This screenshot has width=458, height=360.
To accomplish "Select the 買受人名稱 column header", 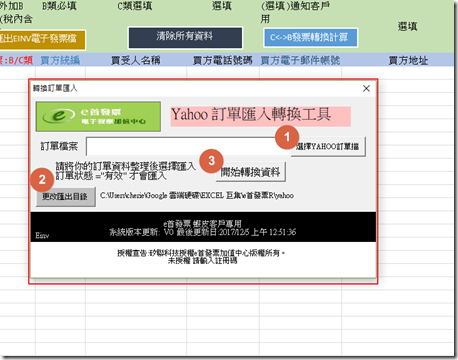I will click(136, 60).
